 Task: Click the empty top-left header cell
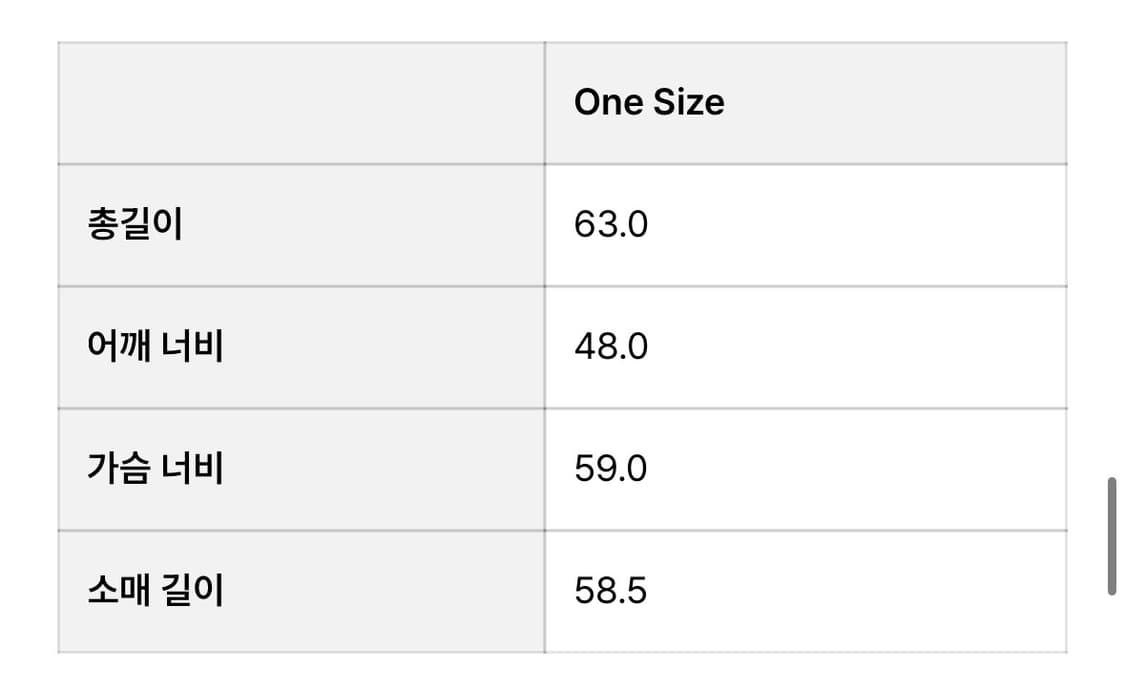300,102
